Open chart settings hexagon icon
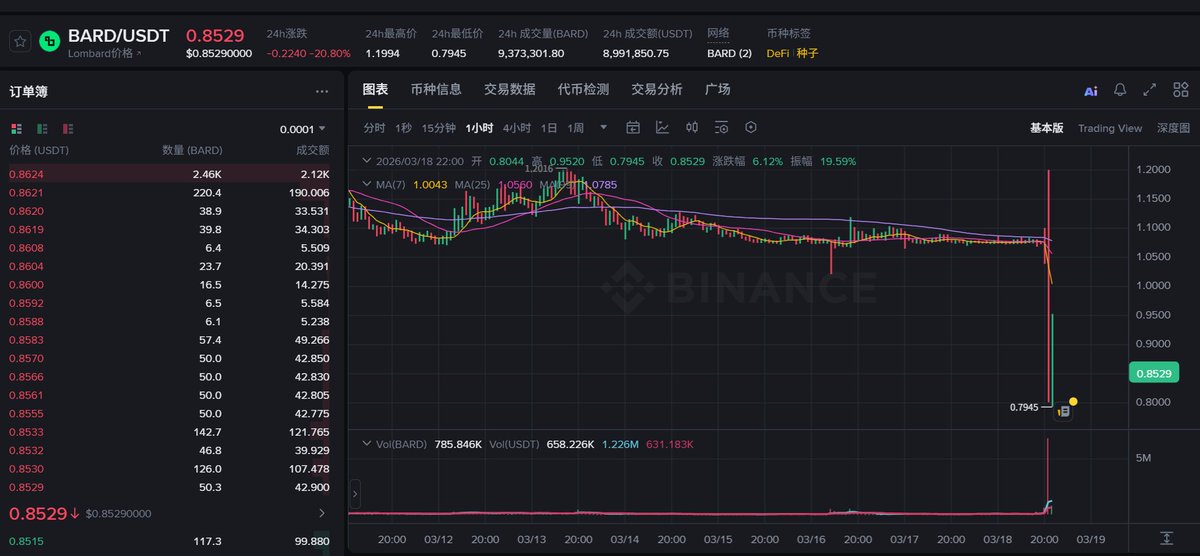 click(x=751, y=128)
